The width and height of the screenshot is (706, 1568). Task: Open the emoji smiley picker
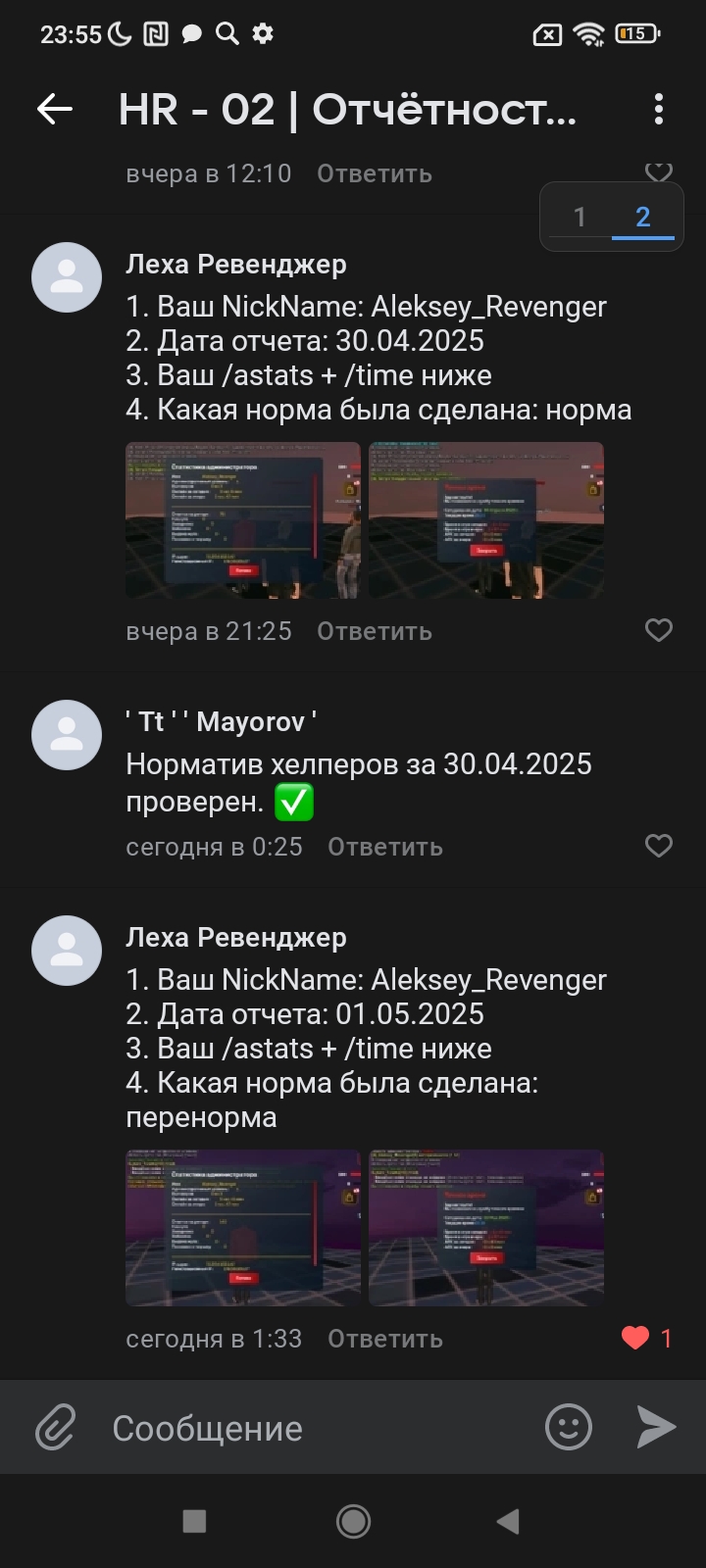click(x=569, y=1427)
